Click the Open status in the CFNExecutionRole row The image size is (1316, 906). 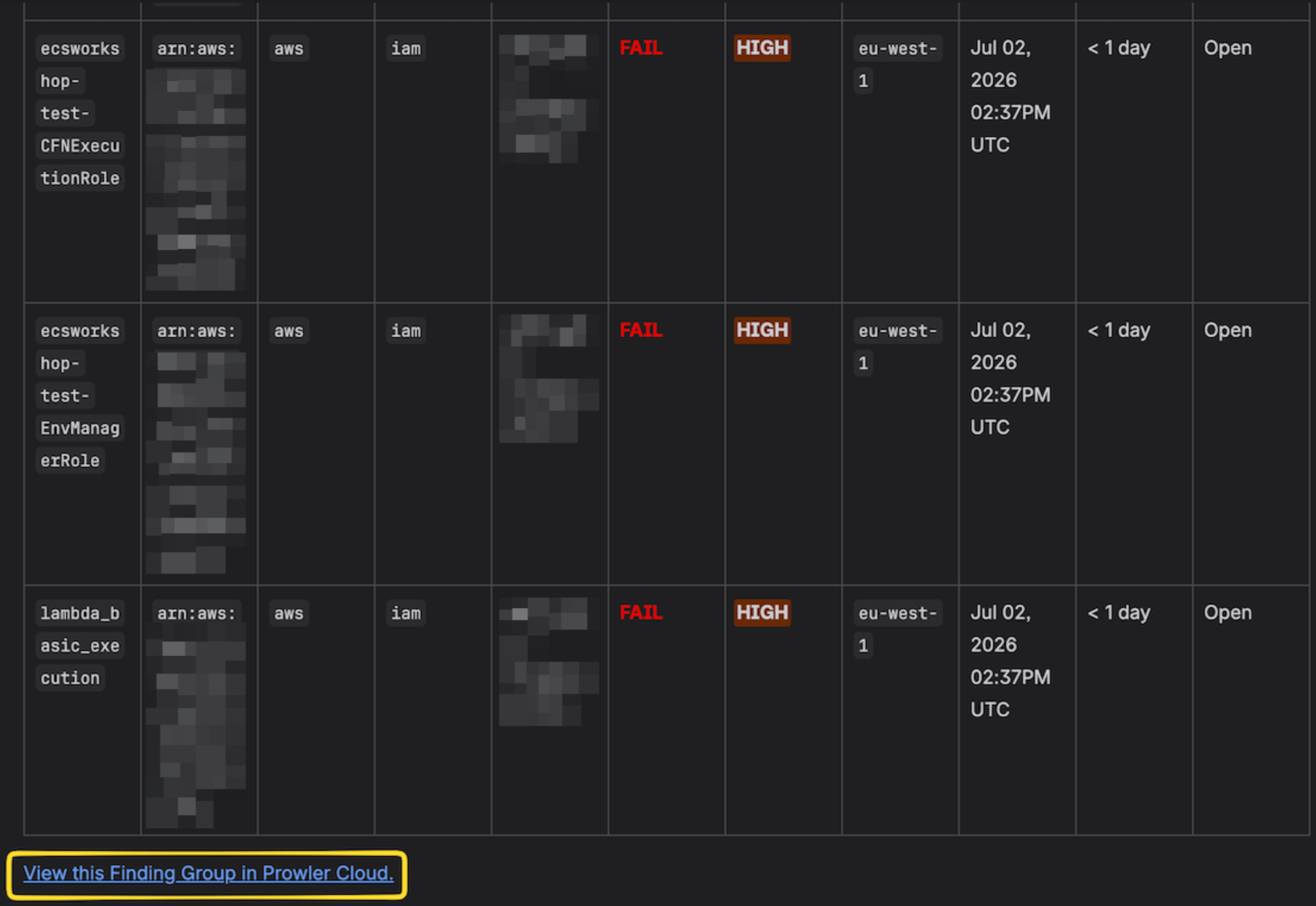[1228, 49]
